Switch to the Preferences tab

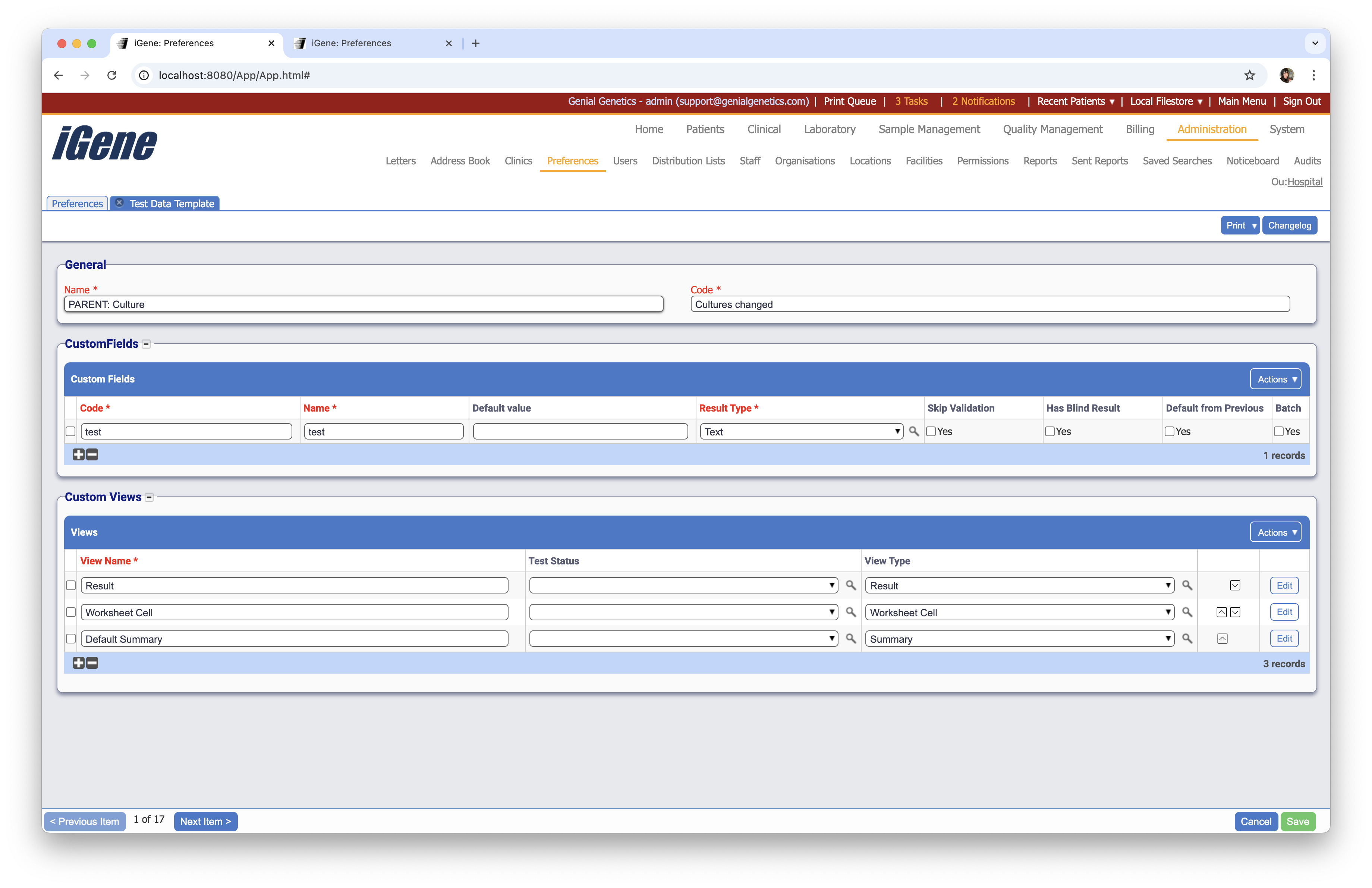click(x=77, y=203)
